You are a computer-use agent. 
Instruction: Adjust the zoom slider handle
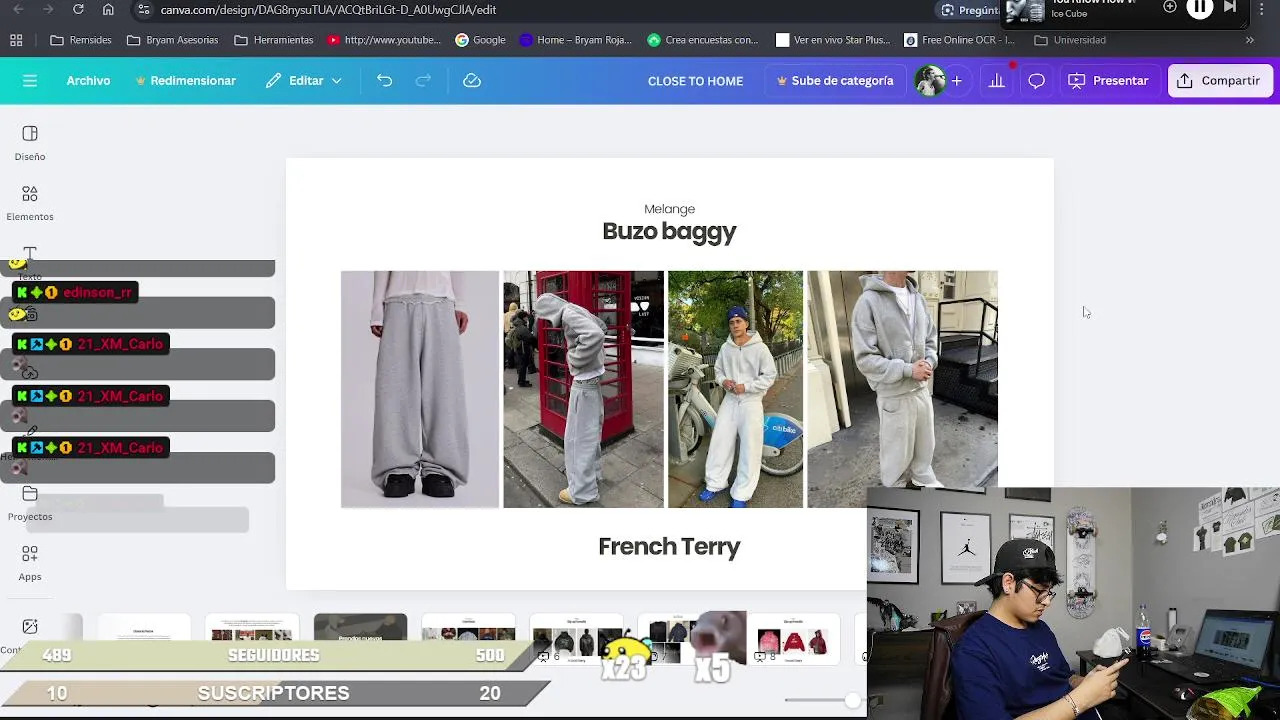point(852,700)
